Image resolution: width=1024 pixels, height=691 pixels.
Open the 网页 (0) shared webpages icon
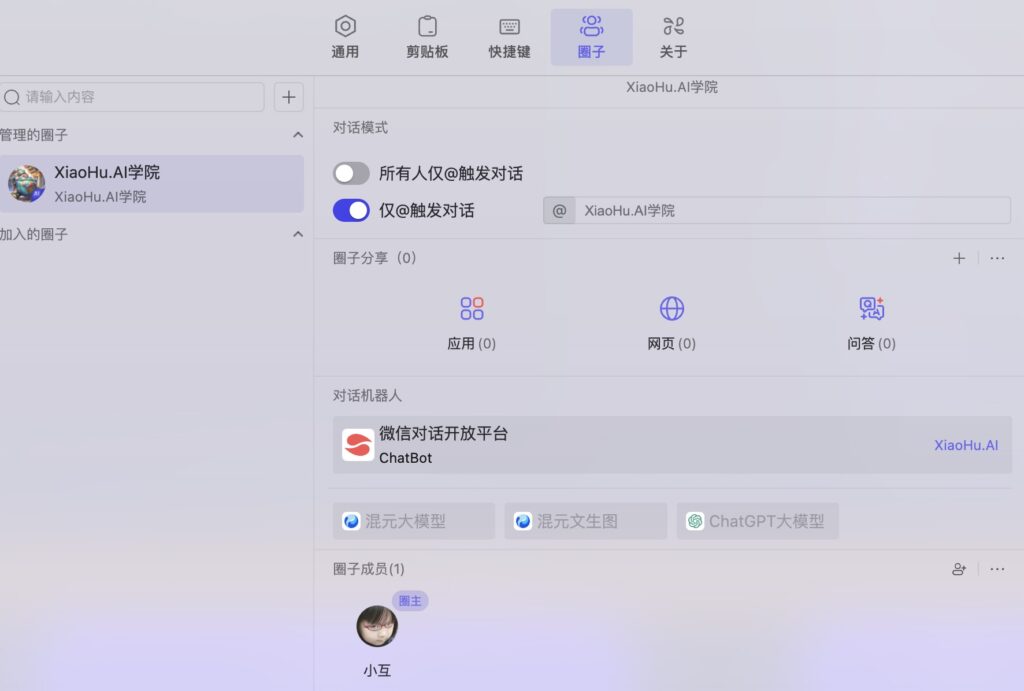pos(671,308)
